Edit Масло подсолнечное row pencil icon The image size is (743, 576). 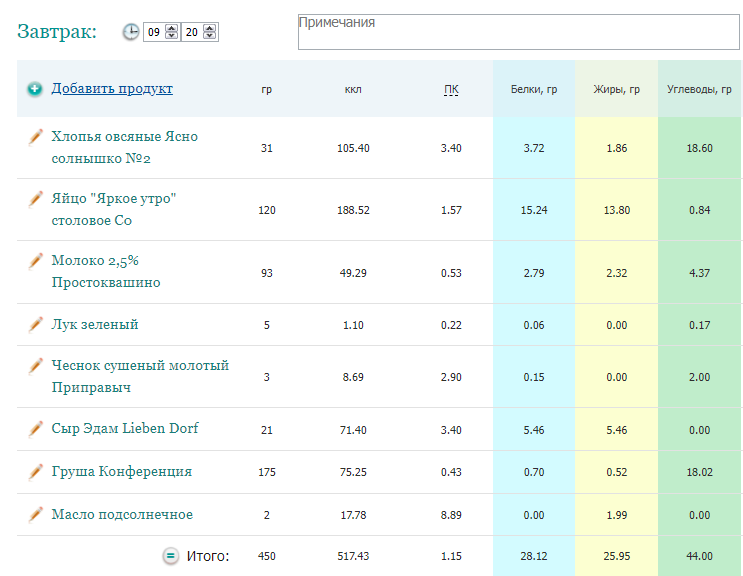point(36,514)
